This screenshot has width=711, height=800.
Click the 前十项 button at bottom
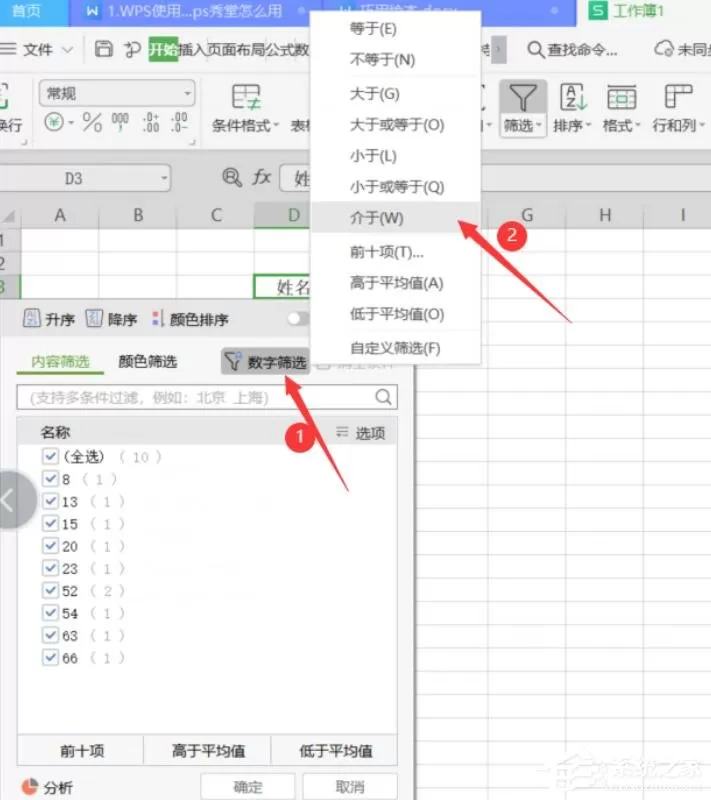[82, 751]
